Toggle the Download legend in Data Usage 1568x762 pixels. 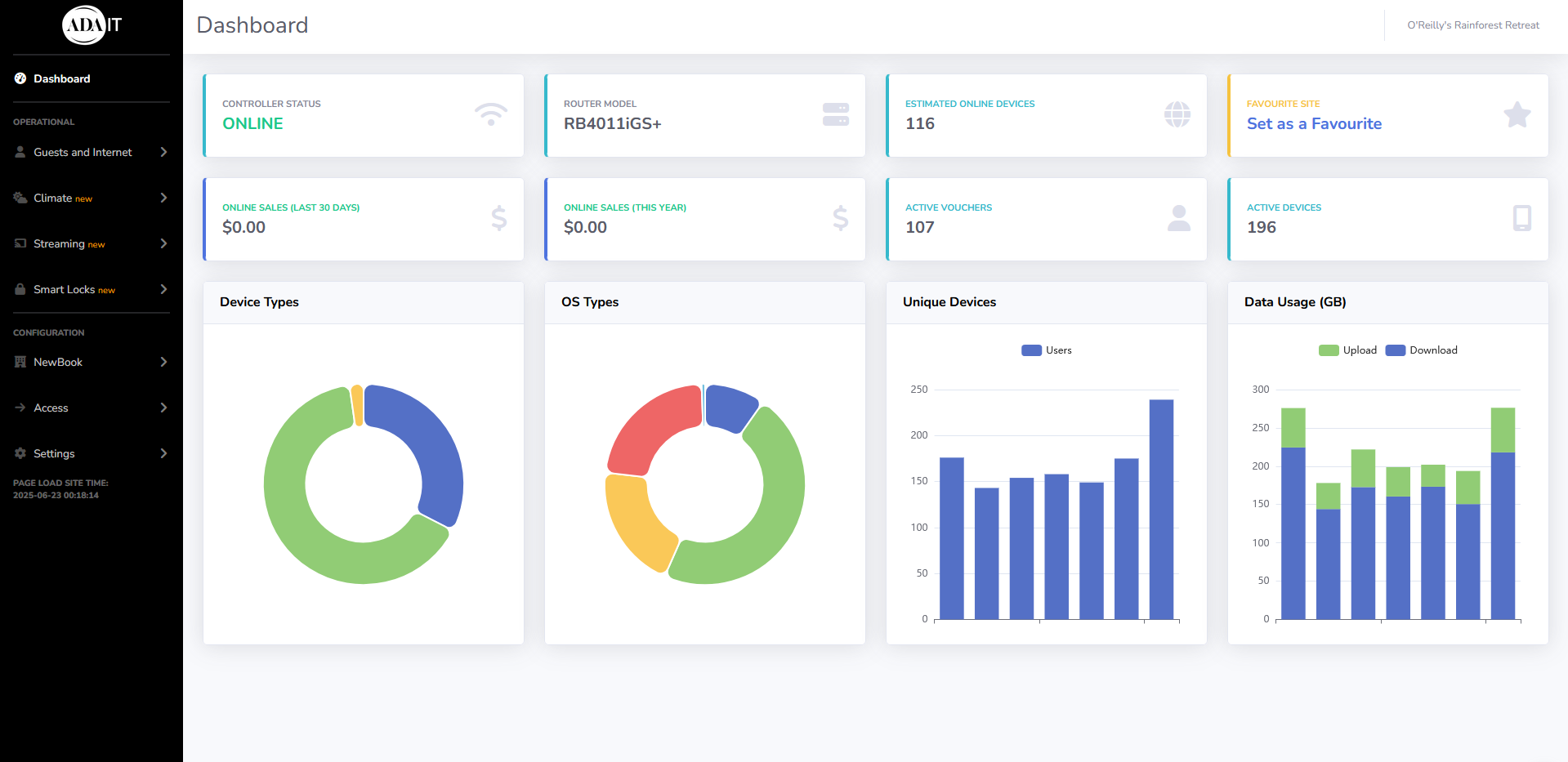pos(1421,350)
